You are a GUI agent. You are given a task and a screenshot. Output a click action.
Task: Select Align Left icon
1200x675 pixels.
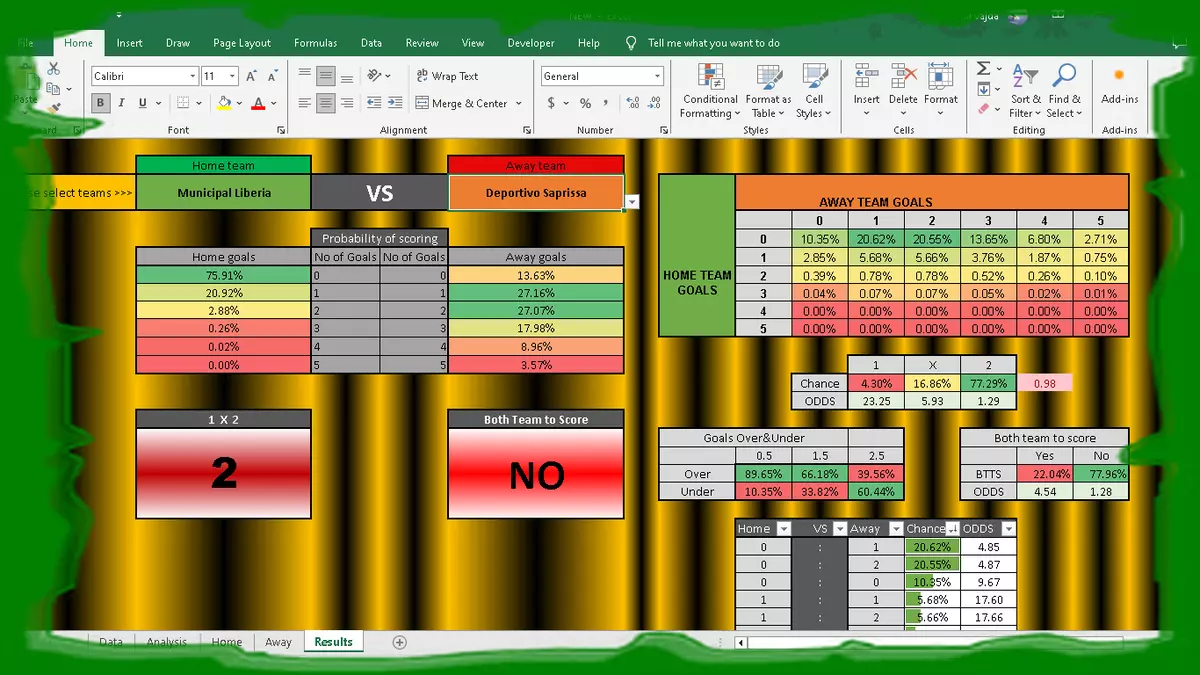point(305,103)
